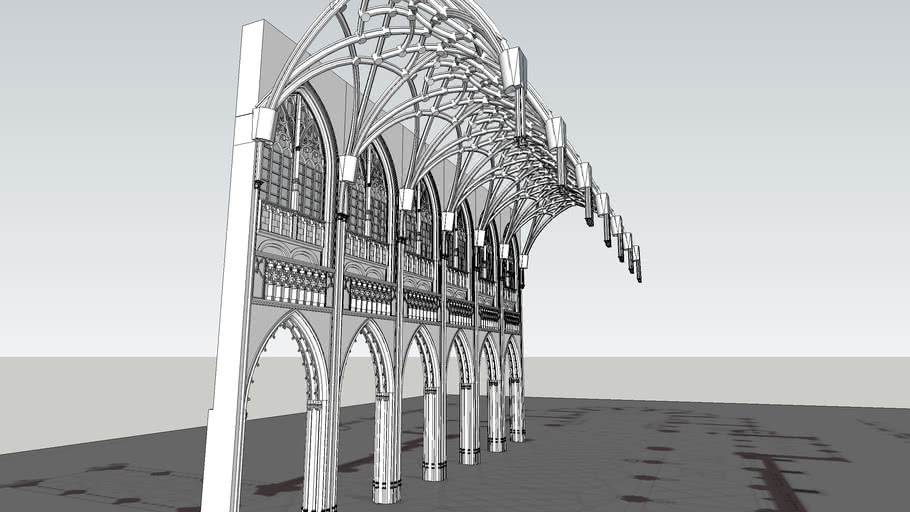Select the second upper tracery window
The image size is (910, 512).
[x=368, y=195]
